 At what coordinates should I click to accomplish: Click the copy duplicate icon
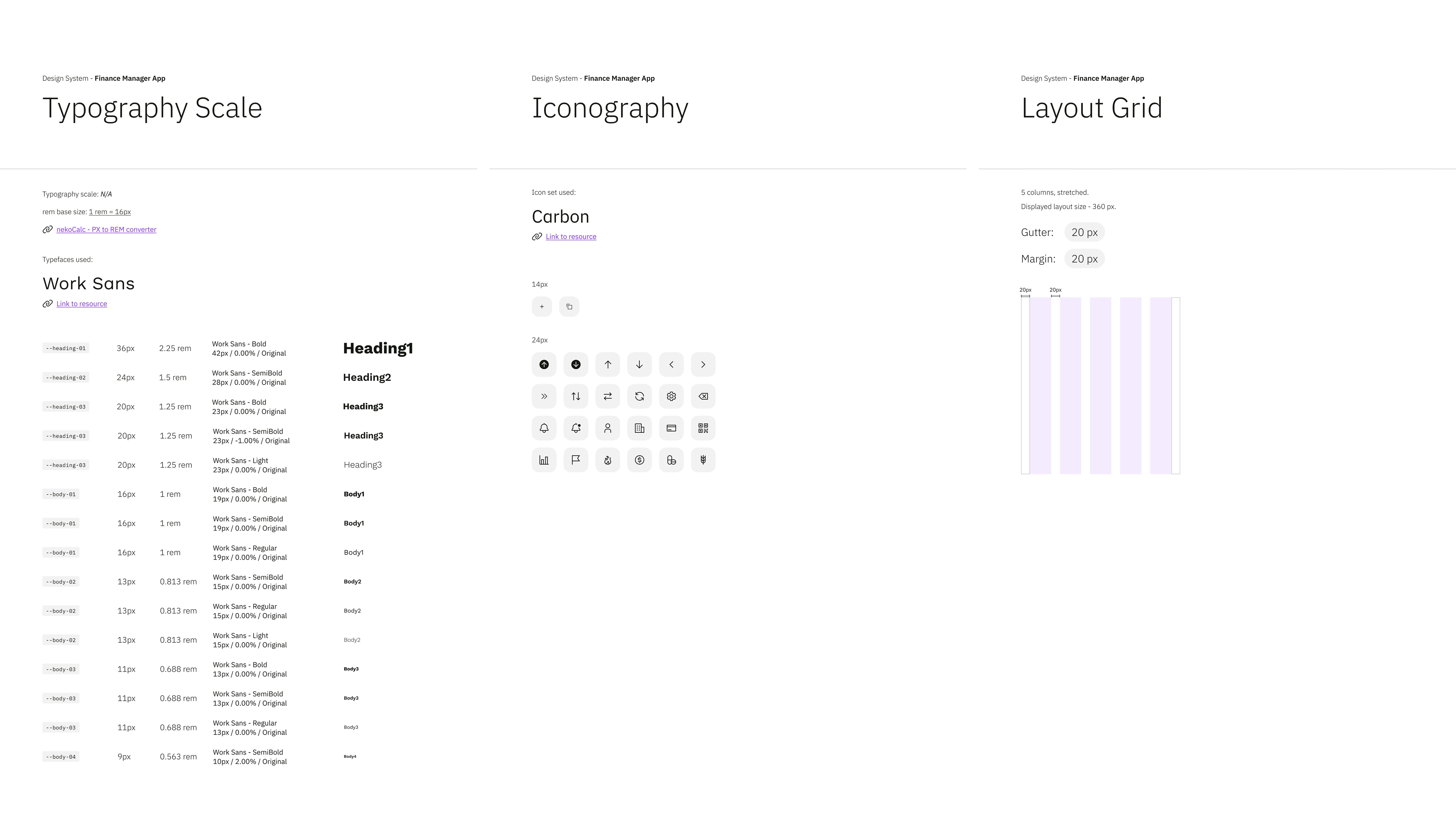coord(569,307)
